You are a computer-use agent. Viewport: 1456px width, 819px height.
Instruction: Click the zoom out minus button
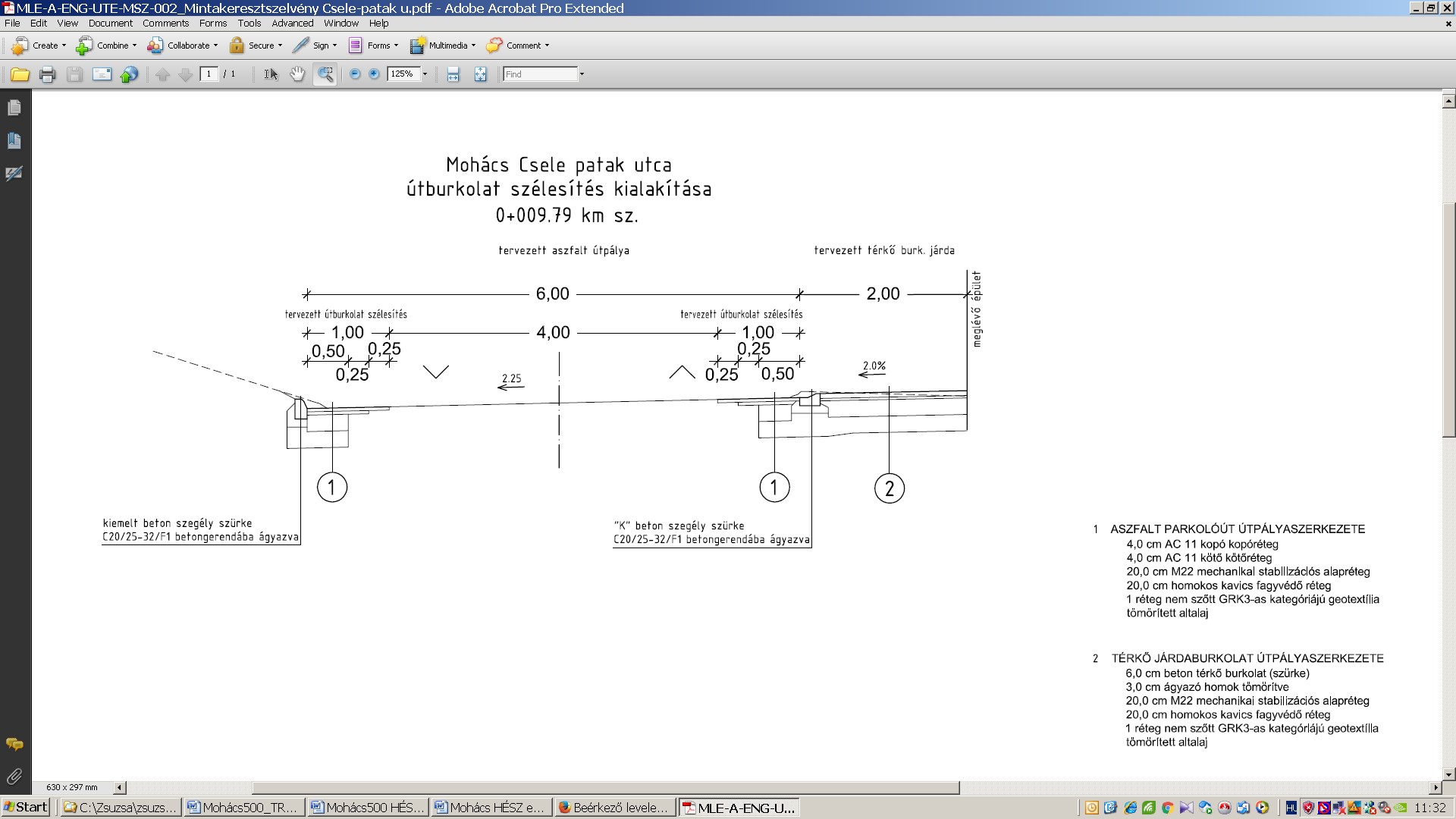tap(354, 74)
